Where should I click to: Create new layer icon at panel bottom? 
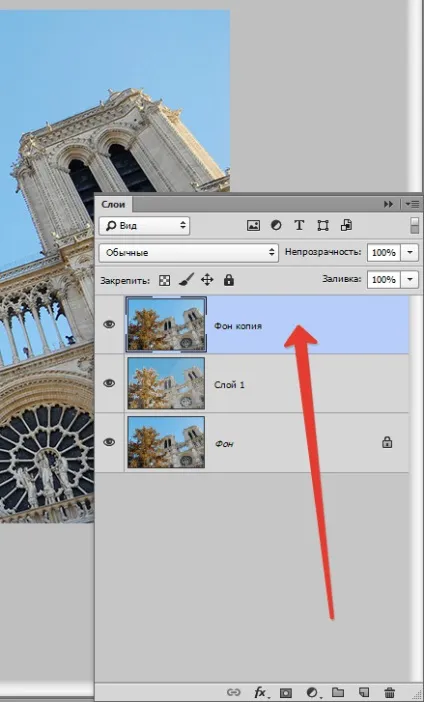364,692
